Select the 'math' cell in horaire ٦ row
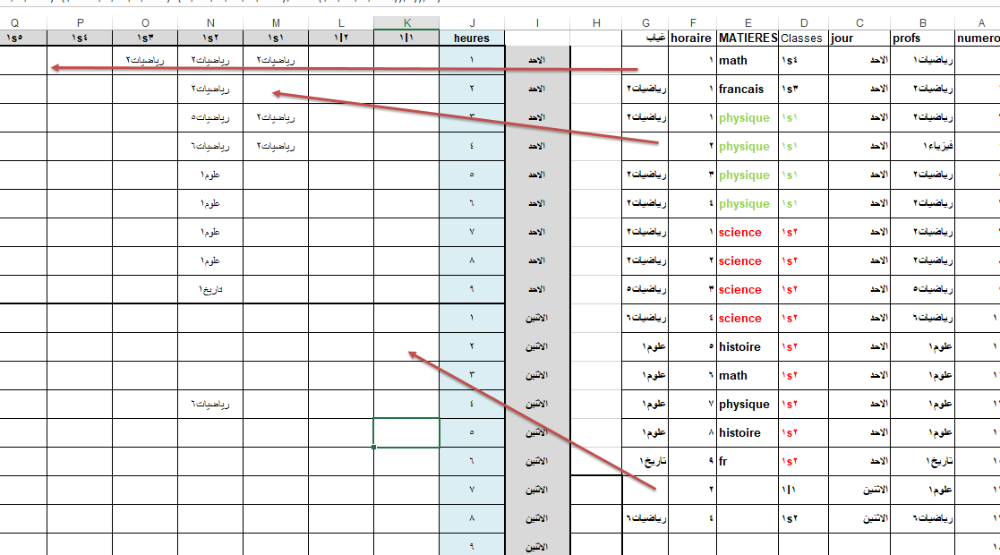Screen dimensions: 1000x555 click(x=747, y=376)
